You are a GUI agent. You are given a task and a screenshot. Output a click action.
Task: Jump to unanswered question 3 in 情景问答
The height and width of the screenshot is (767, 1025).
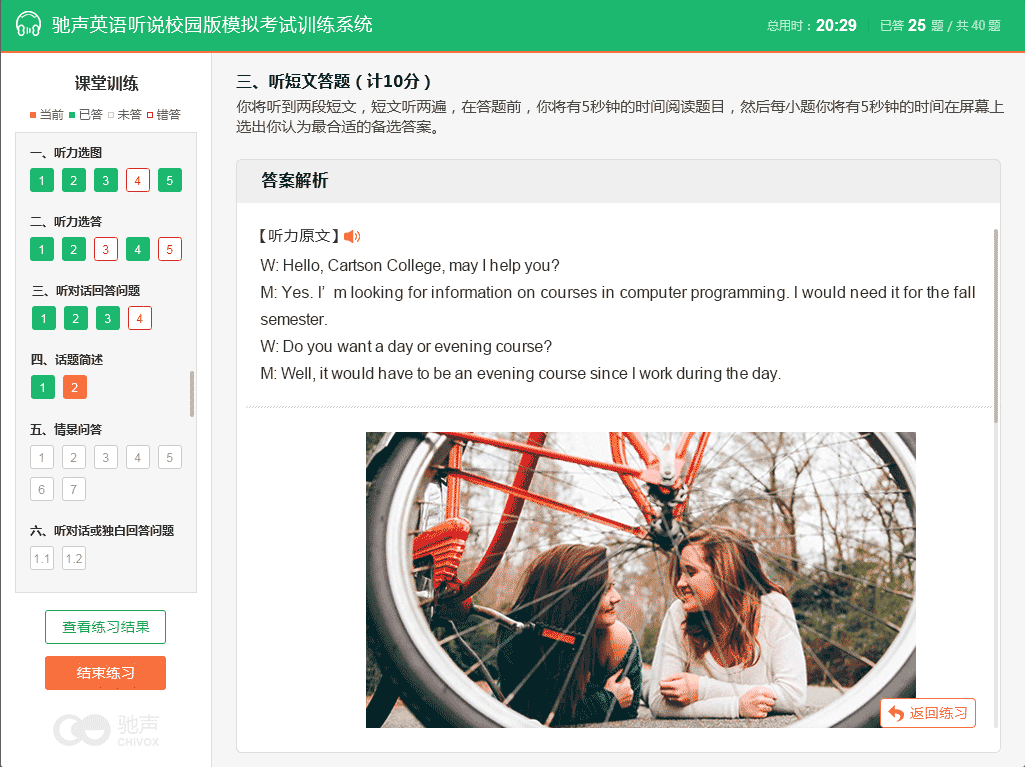106,457
